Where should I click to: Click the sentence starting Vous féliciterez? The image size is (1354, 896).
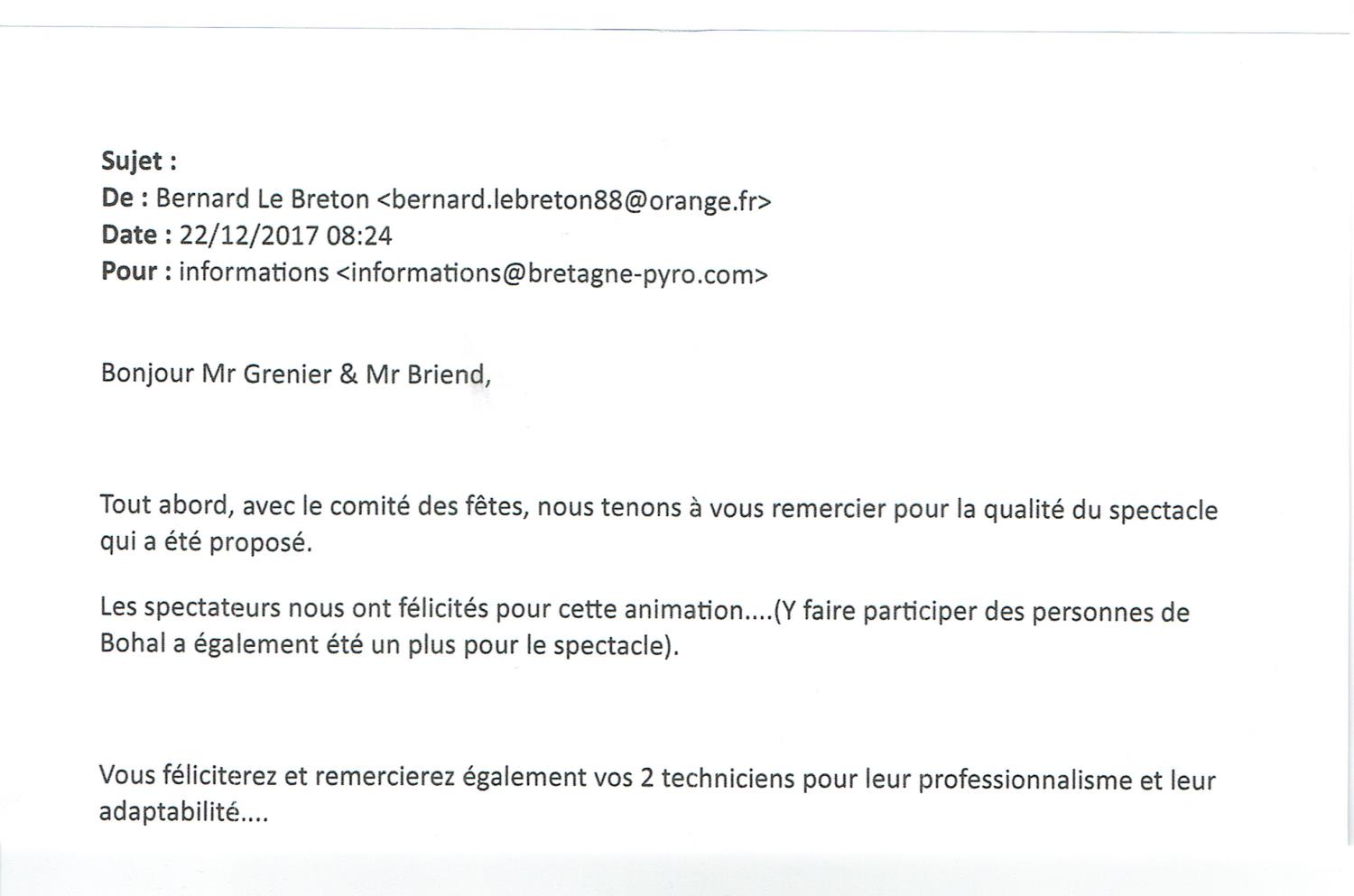pos(657,794)
